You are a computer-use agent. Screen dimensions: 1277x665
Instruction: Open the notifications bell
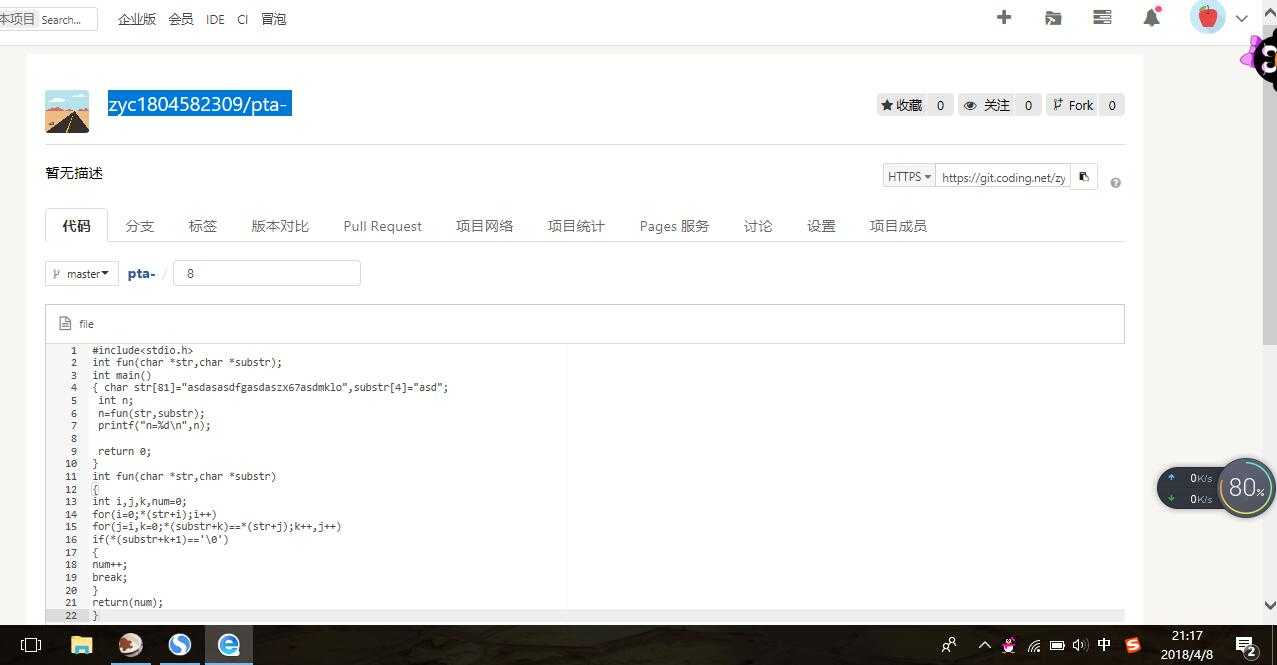(1152, 17)
